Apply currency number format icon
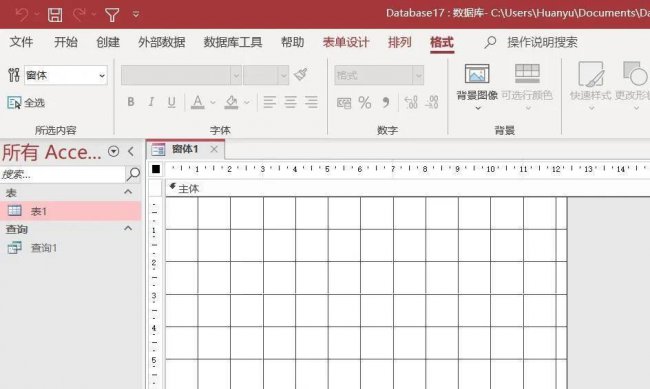 344,102
